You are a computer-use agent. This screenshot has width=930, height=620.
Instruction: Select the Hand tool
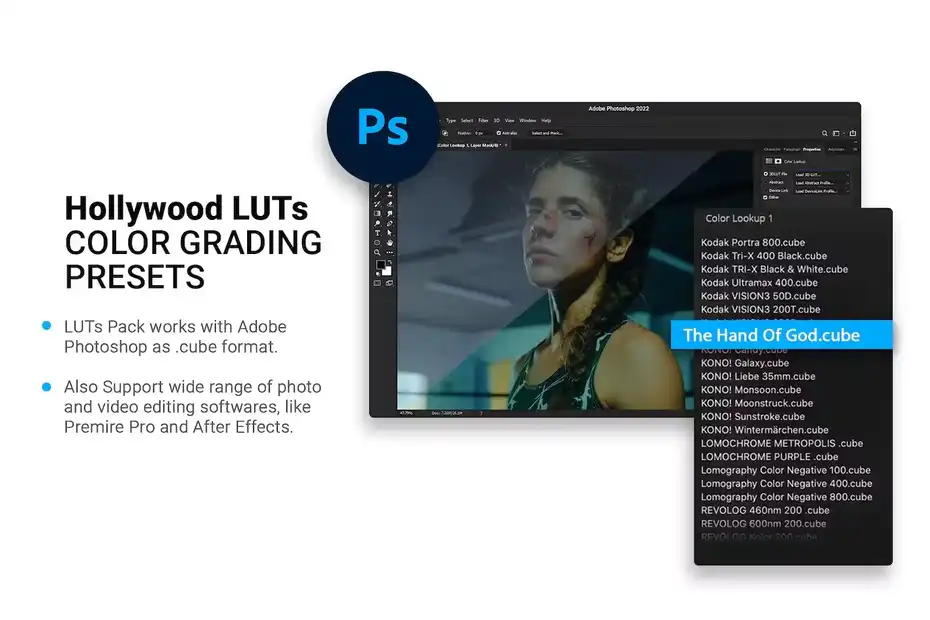point(390,243)
